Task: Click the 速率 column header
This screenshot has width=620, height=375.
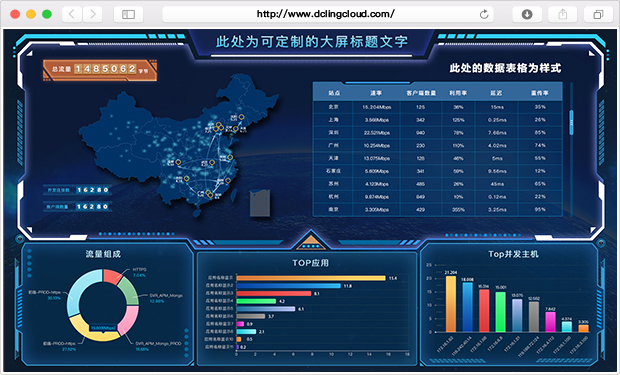Action: point(376,93)
